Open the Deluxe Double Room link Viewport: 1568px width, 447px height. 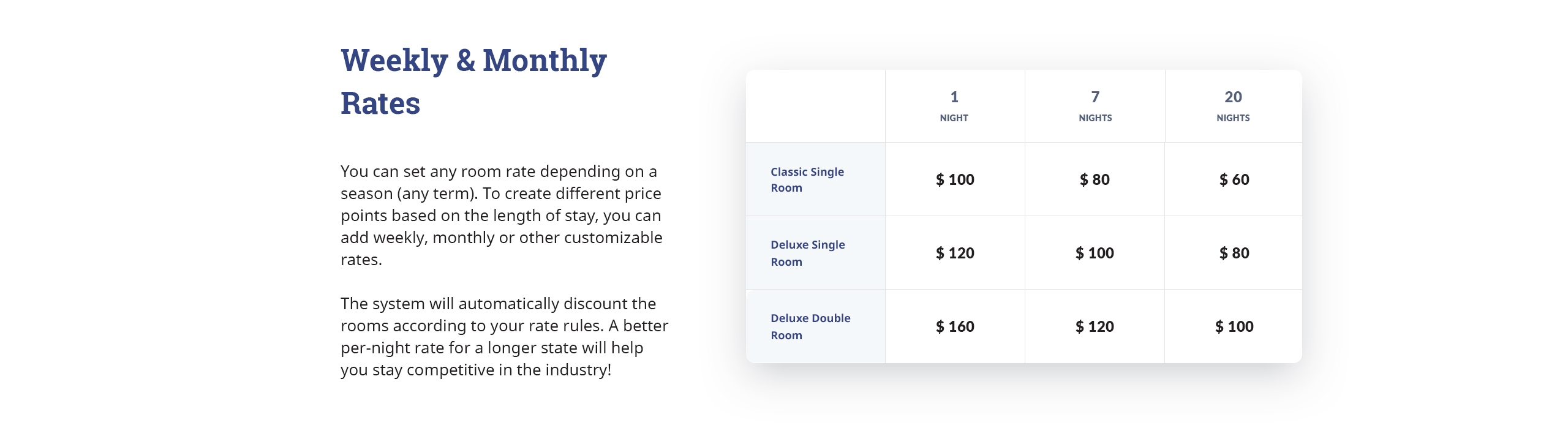click(x=810, y=326)
